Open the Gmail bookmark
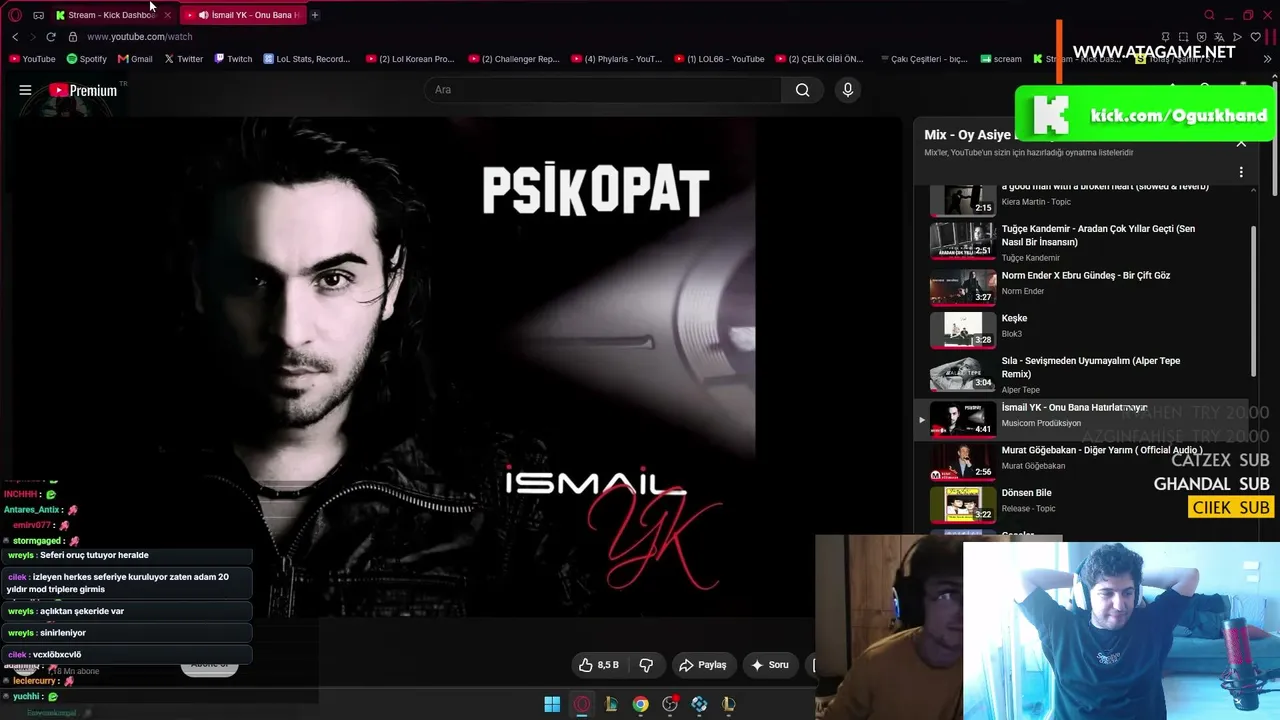This screenshot has width=1280, height=720. click(135, 59)
